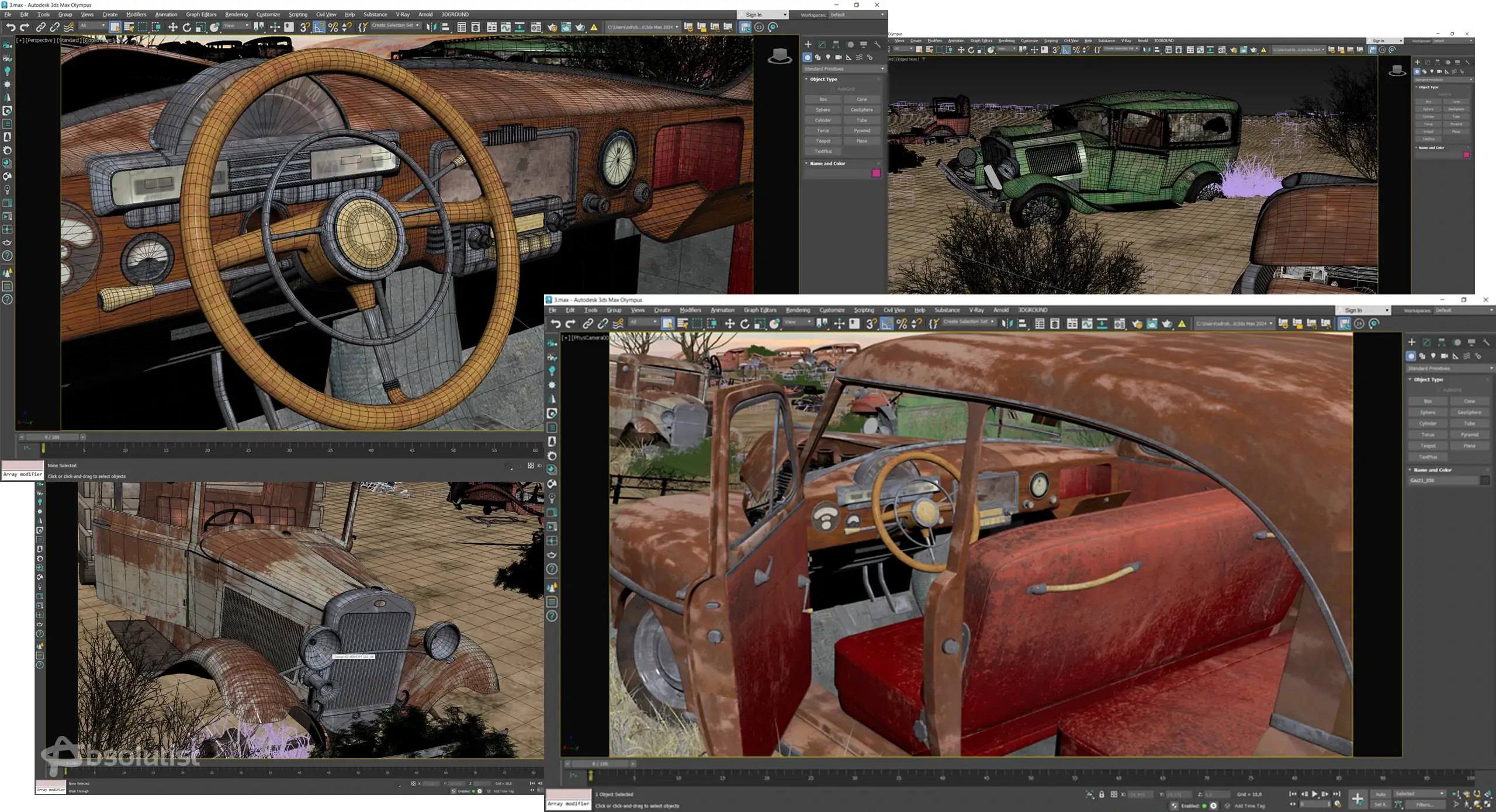Open selection filter 'All' dropdown in top-left window
Screen dimensions: 1496x812
92,26
